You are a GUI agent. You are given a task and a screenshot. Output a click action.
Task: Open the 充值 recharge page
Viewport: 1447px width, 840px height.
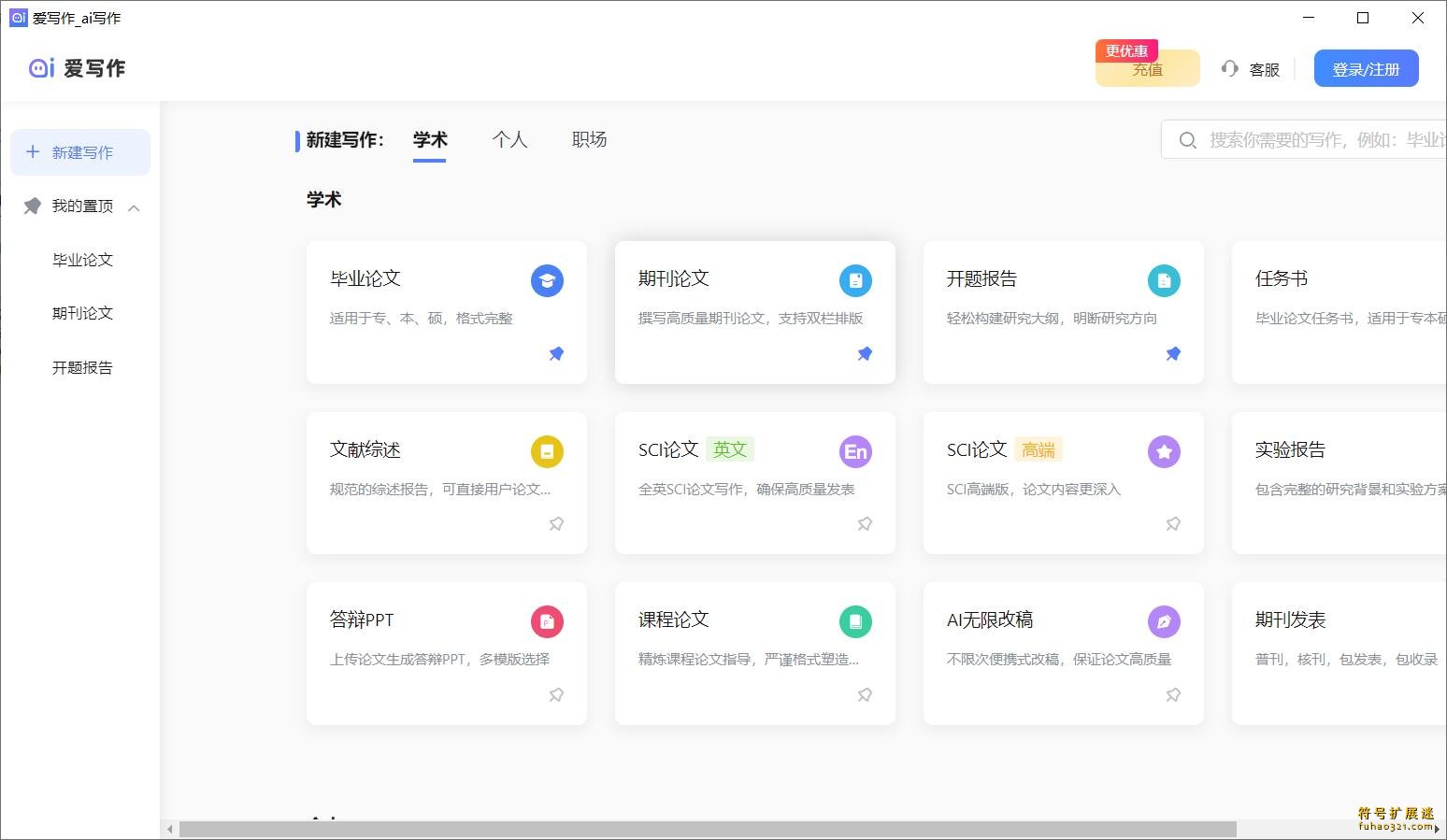pos(1147,69)
